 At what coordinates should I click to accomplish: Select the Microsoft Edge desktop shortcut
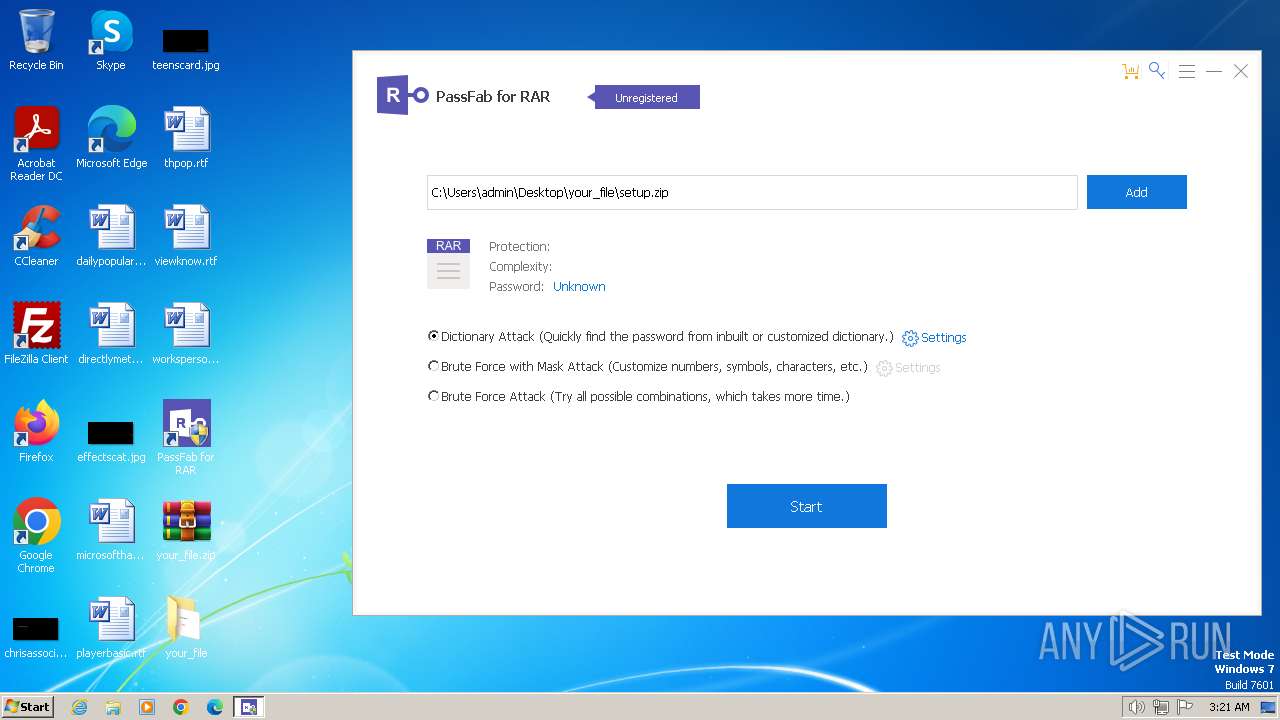coord(111,138)
